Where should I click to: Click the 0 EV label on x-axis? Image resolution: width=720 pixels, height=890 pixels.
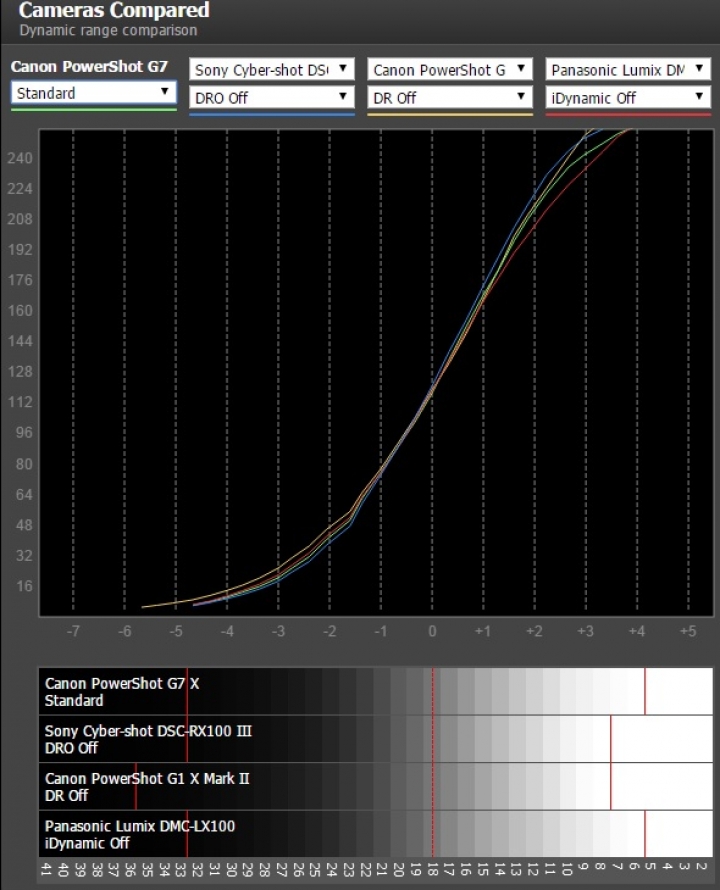[432, 631]
